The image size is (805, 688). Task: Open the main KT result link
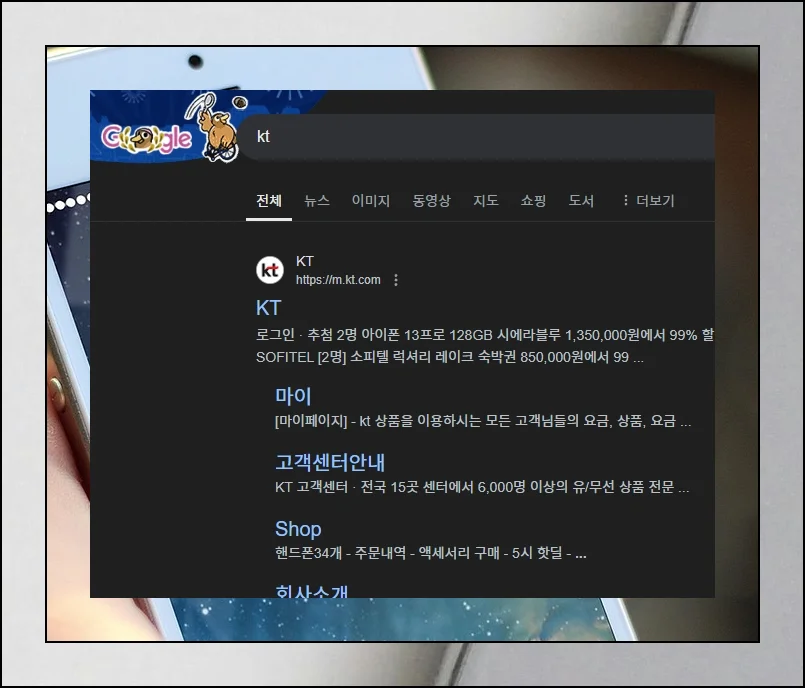tap(268, 308)
